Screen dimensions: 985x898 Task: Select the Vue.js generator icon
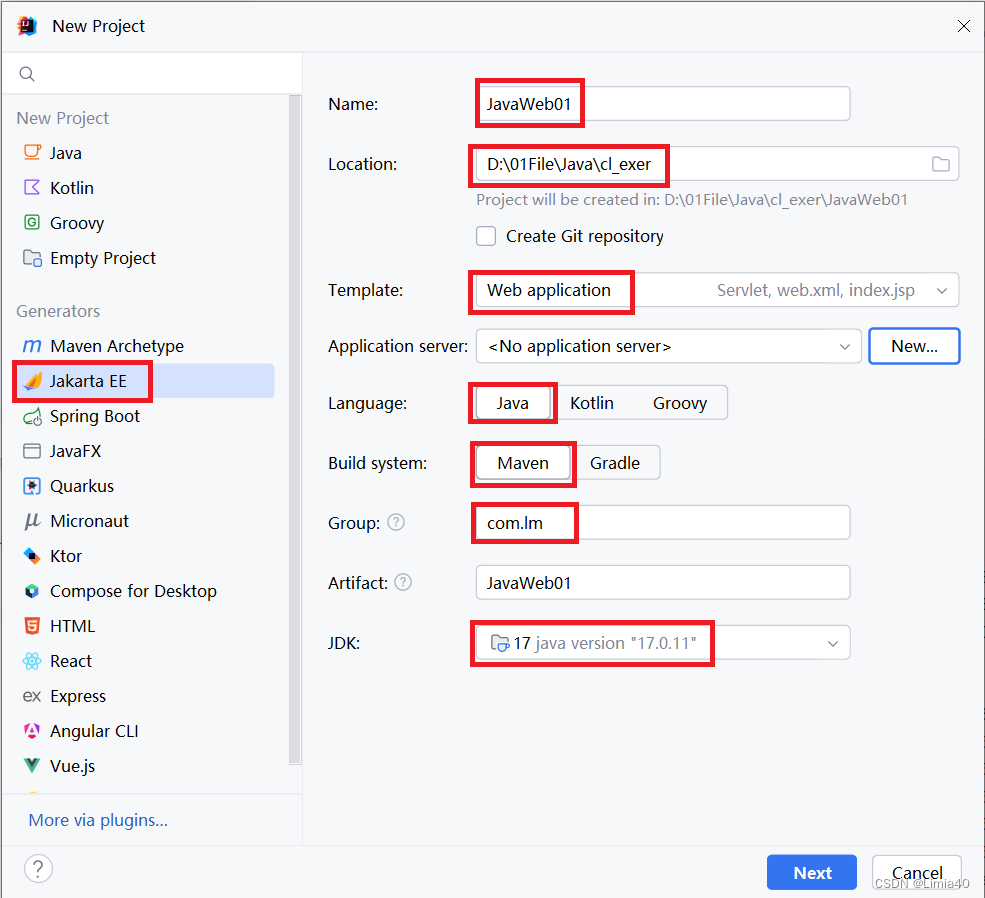coord(32,766)
